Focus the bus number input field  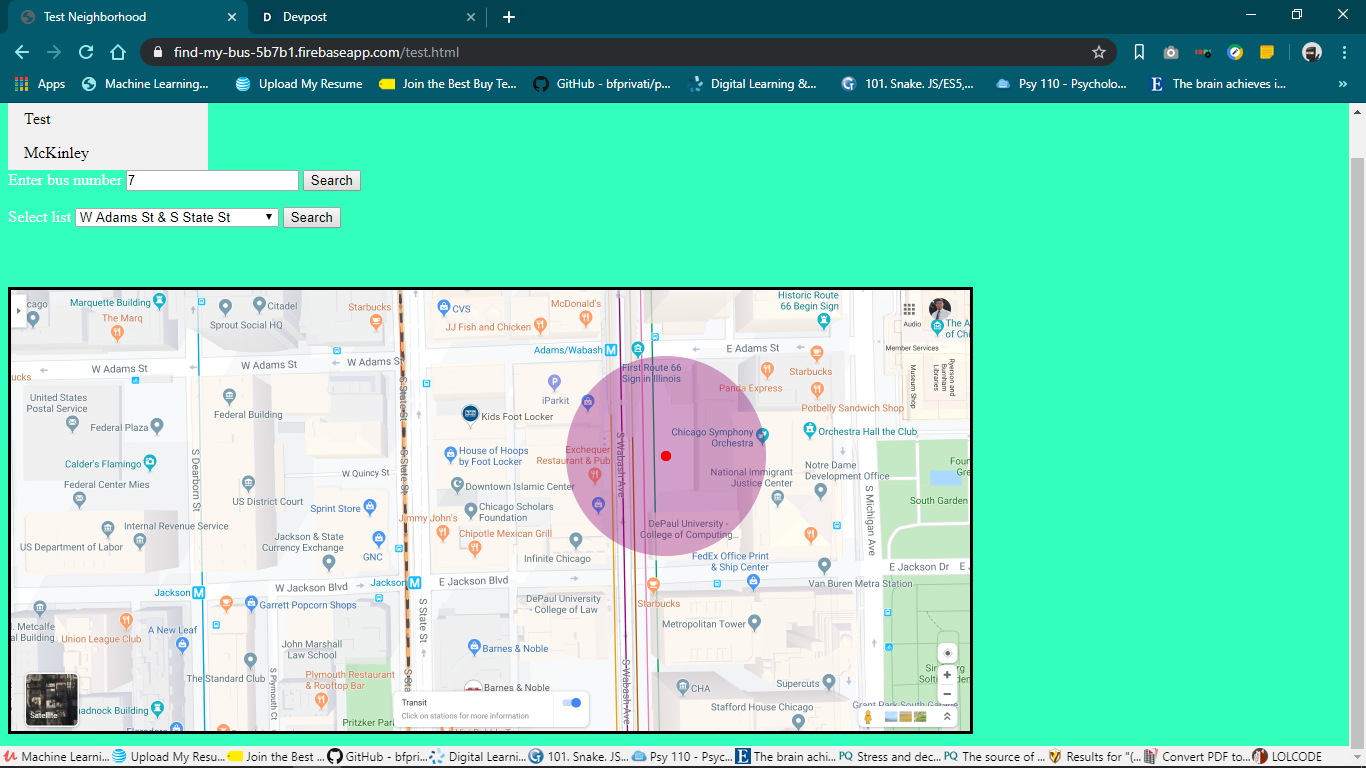click(212, 180)
